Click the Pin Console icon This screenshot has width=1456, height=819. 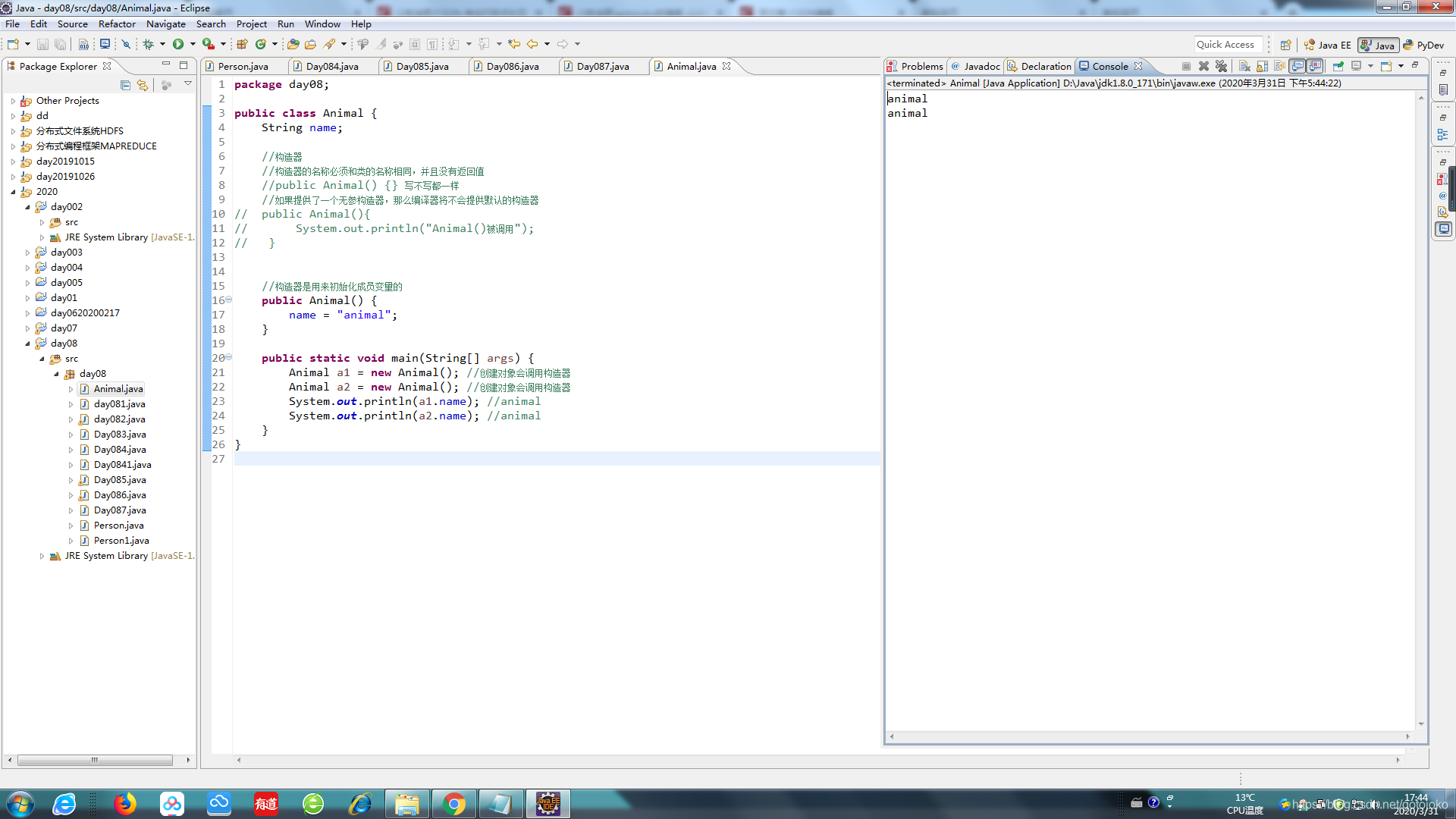click(x=1338, y=67)
